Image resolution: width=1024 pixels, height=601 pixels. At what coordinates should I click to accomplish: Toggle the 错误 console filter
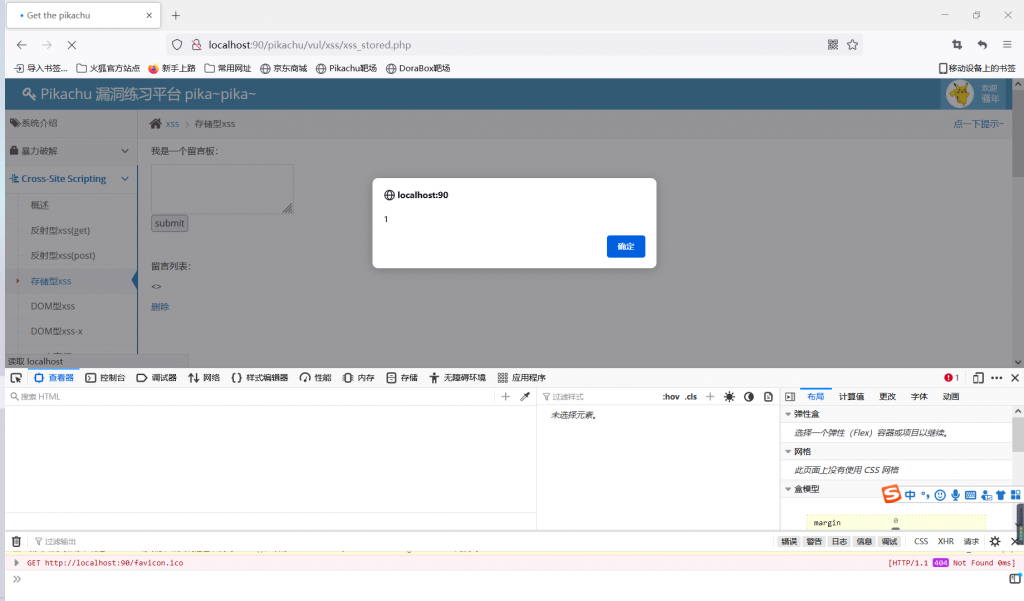pyautogui.click(x=788, y=541)
